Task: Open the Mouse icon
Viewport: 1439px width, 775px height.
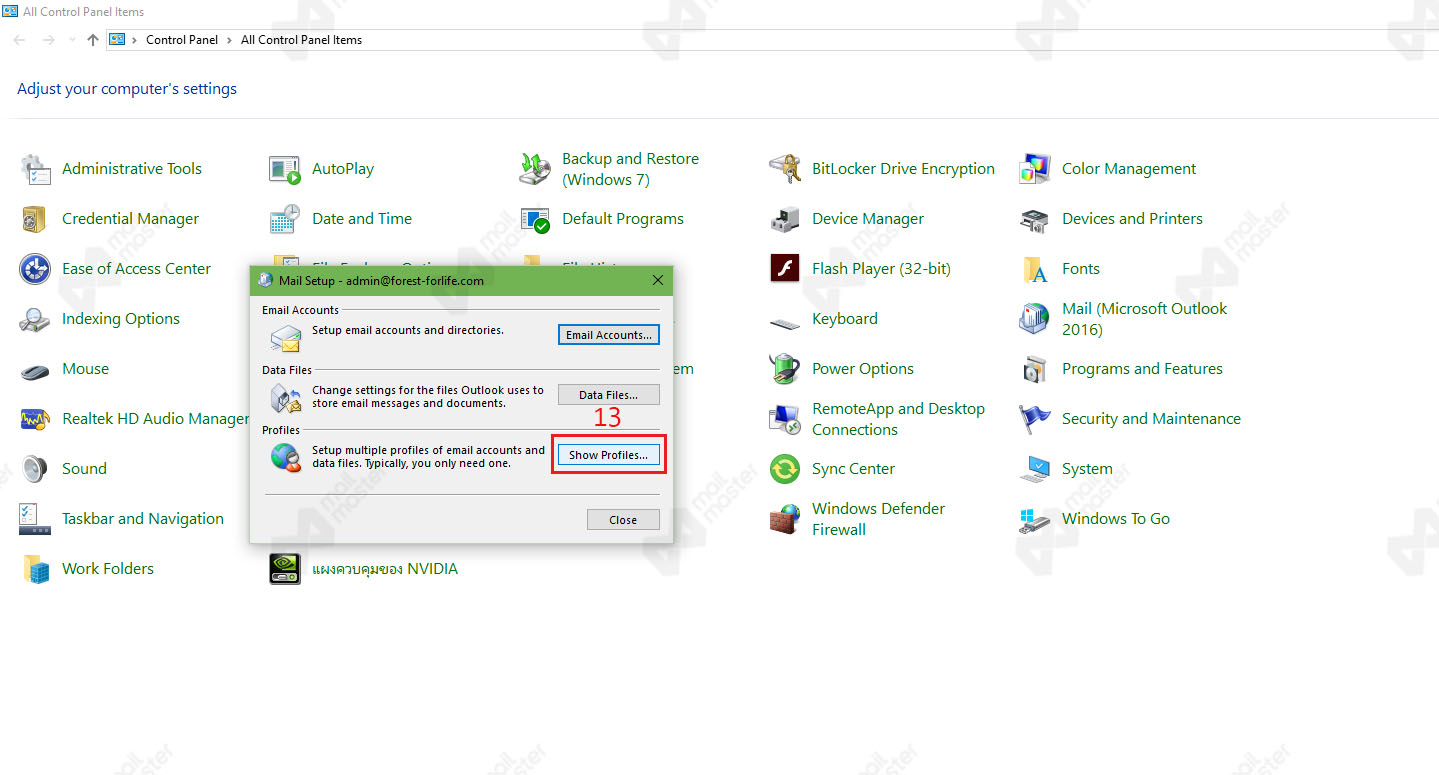Action: point(36,370)
